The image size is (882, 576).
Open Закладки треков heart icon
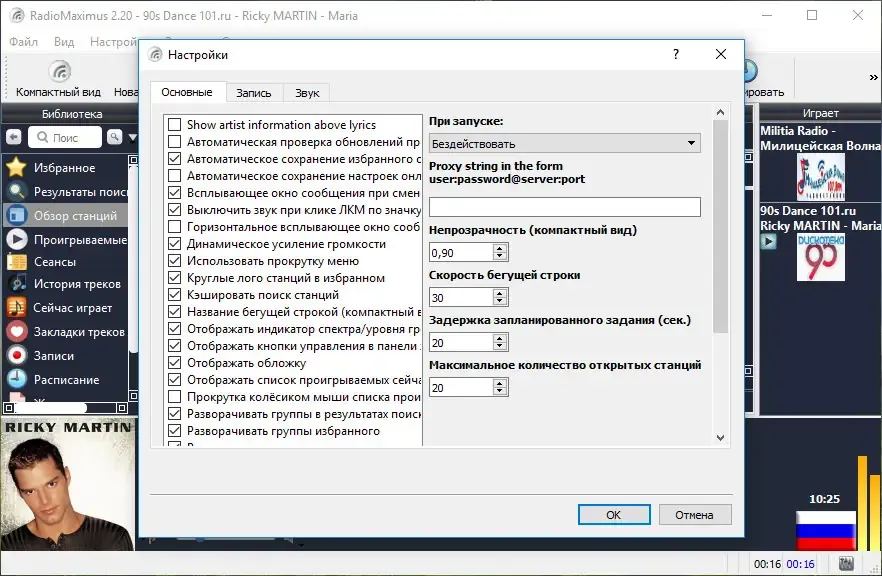point(16,331)
